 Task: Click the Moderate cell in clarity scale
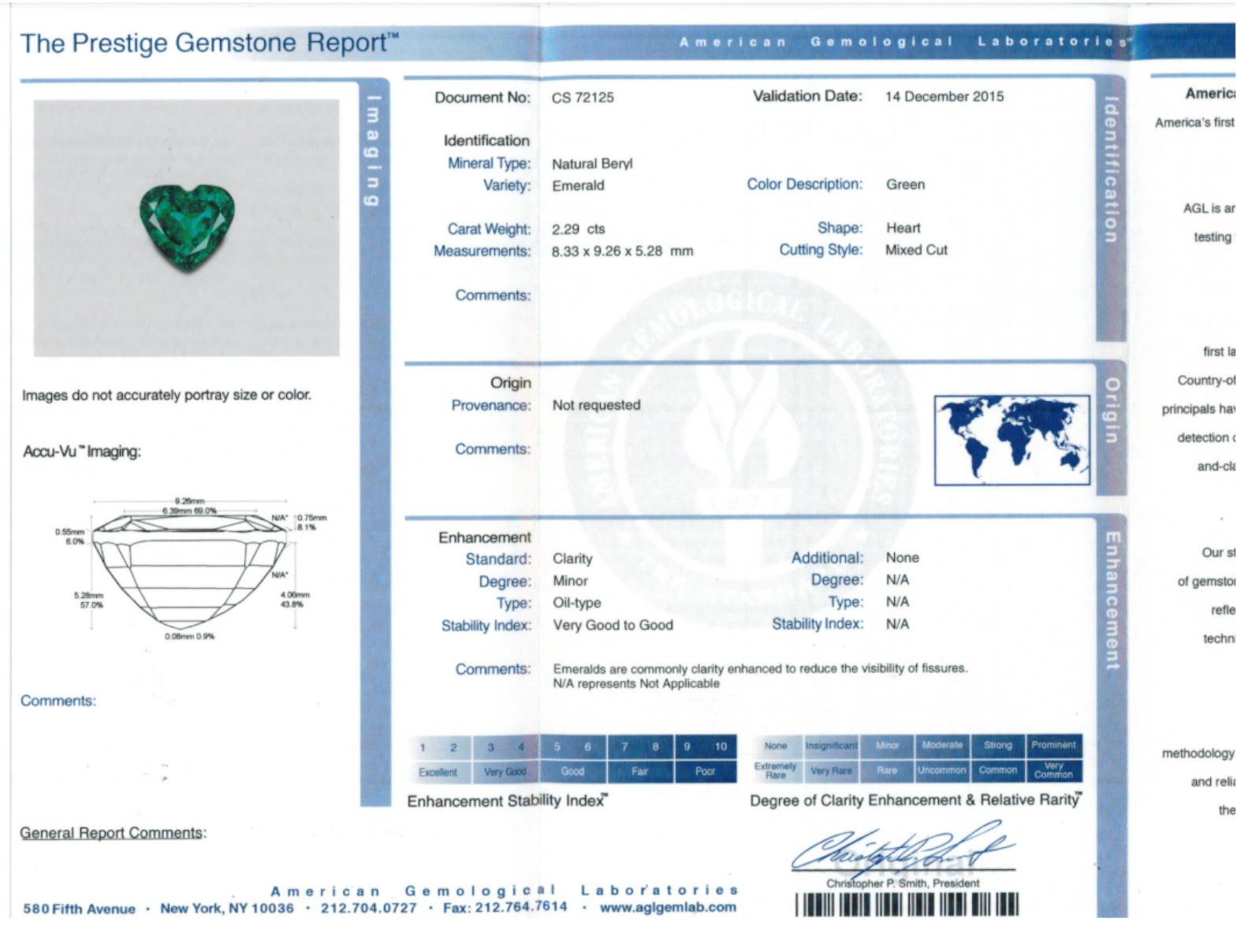coord(942,746)
